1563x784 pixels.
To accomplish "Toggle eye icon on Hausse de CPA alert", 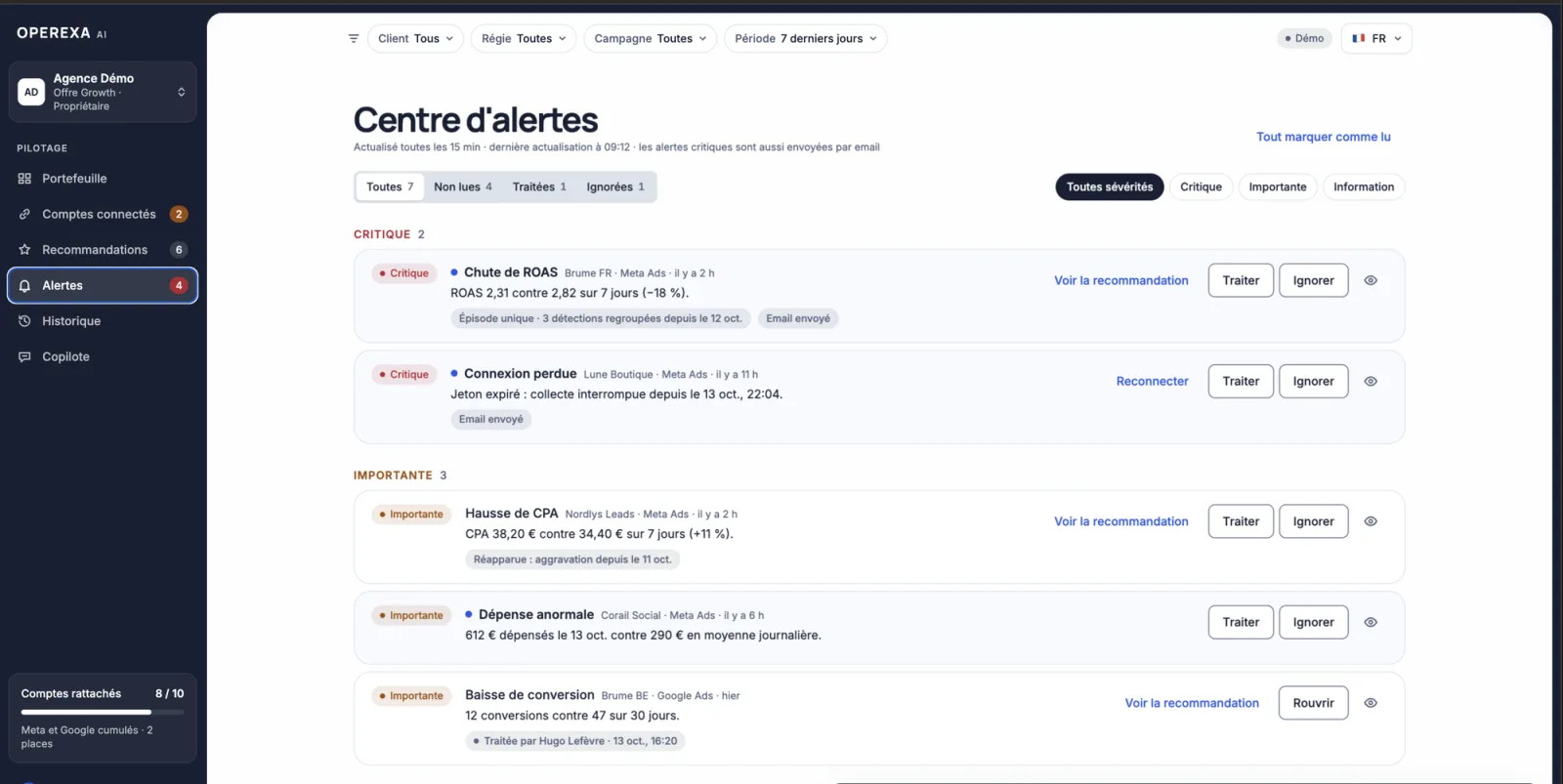I will click(x=1371, y=521).
